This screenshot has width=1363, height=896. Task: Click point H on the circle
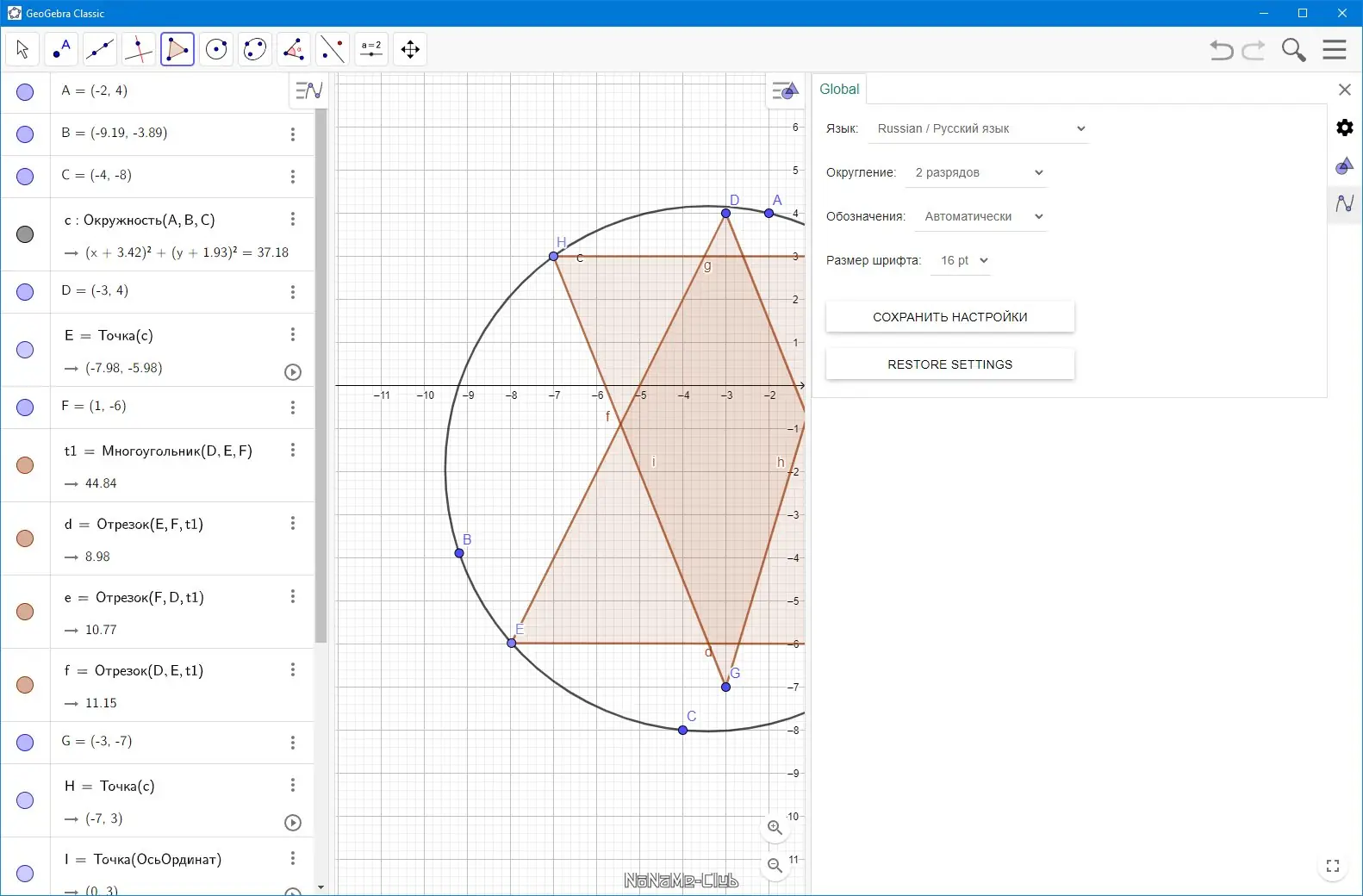(x=554, y=257)
